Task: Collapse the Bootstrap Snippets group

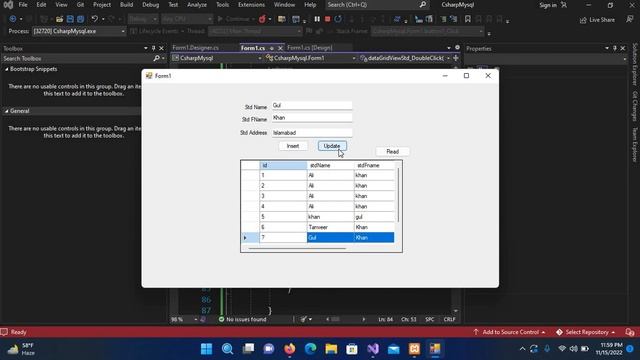Action: pos(7,69)
